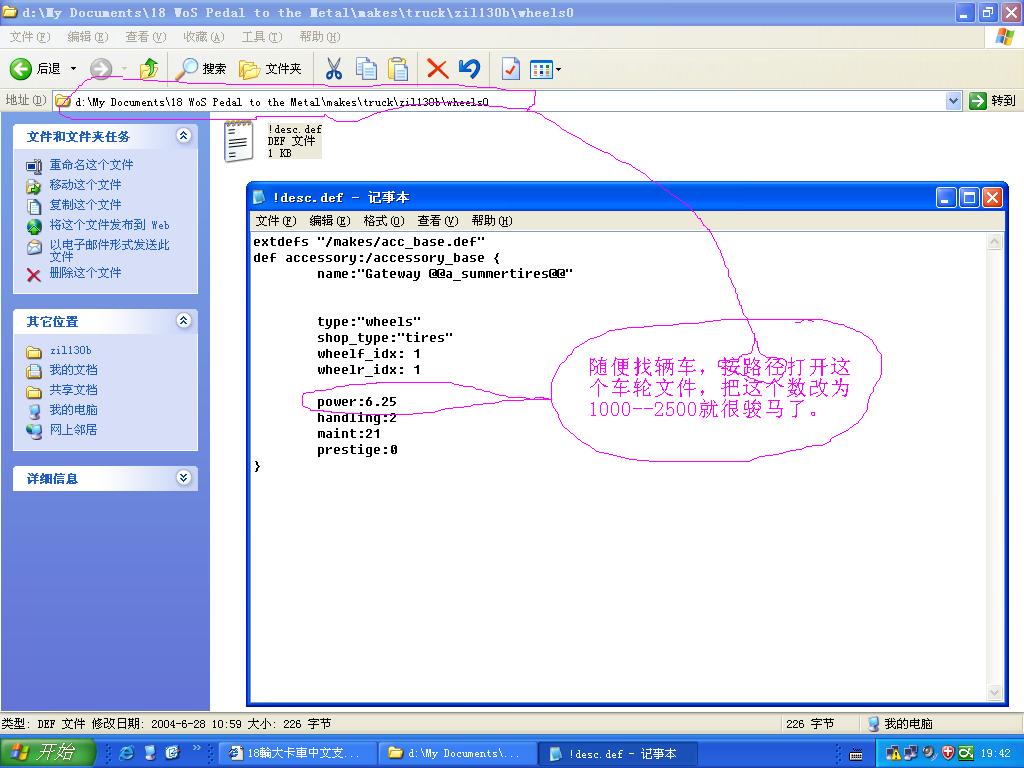Click the Undo arrow icon
Screen dimensions: 1024x768
(x=469, y=68)
